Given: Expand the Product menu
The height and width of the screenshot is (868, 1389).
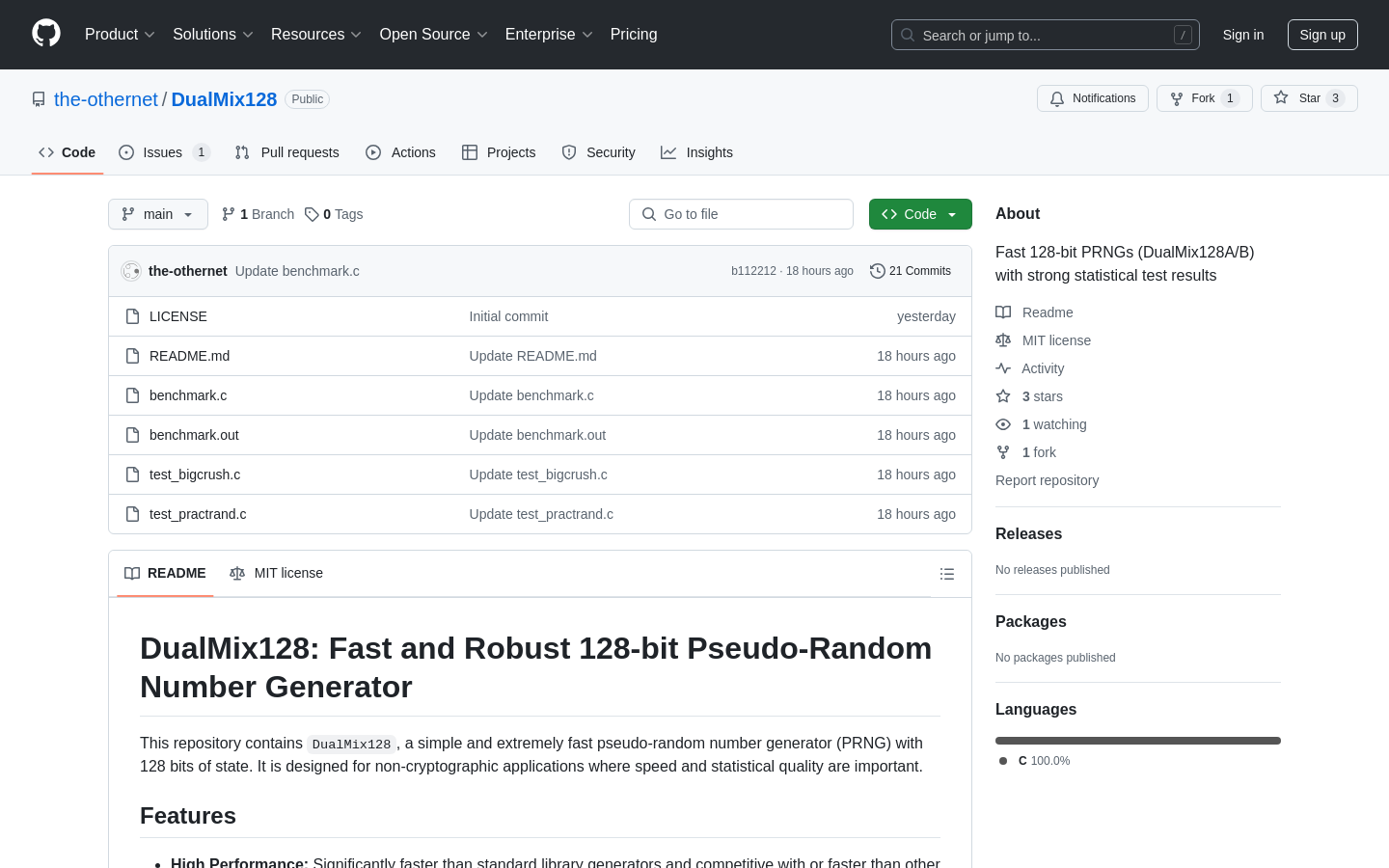Looking at the screenshot, I should click(x=120, y=35).
